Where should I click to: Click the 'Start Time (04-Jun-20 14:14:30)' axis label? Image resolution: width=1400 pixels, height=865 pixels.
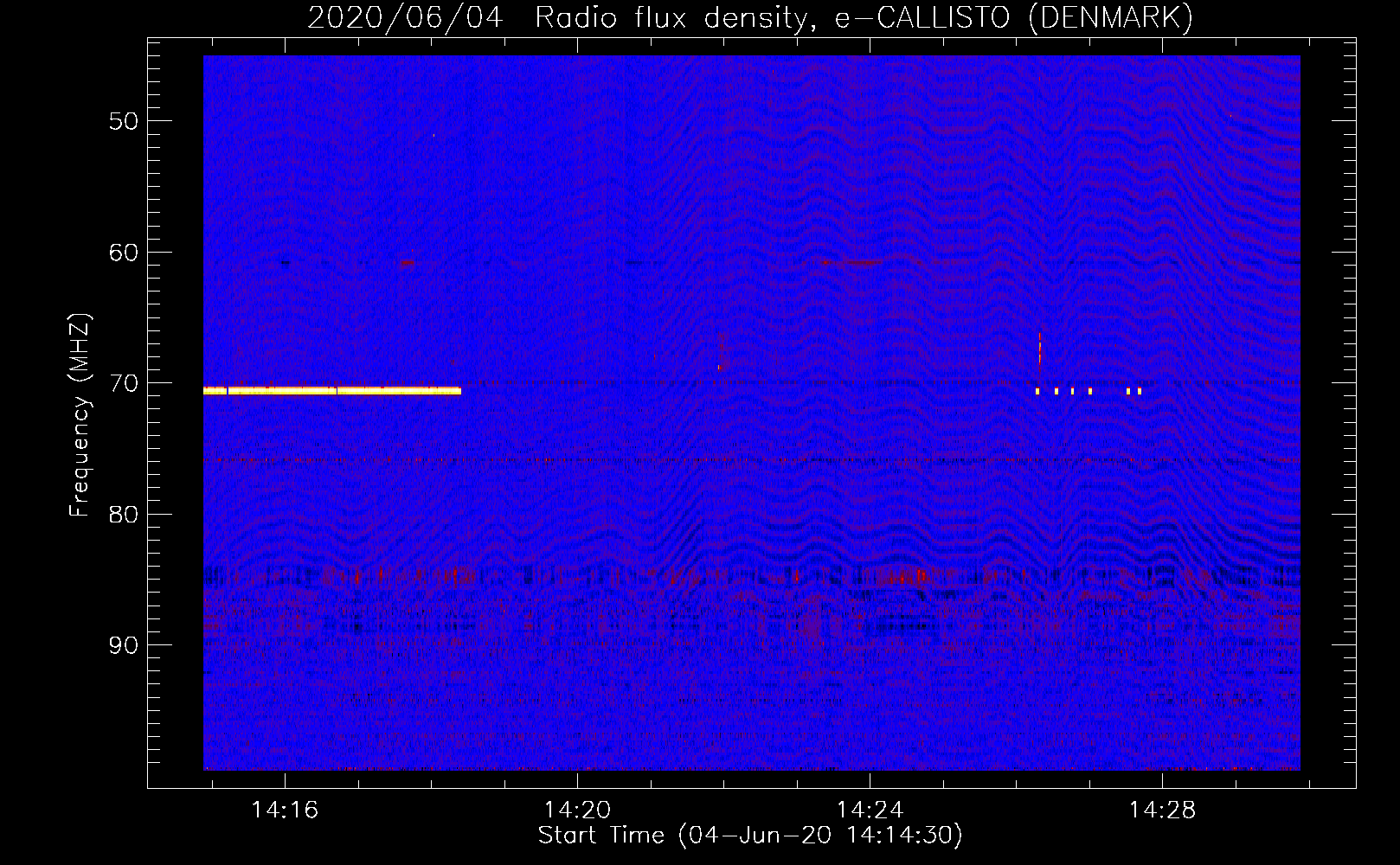coord(750,836)
